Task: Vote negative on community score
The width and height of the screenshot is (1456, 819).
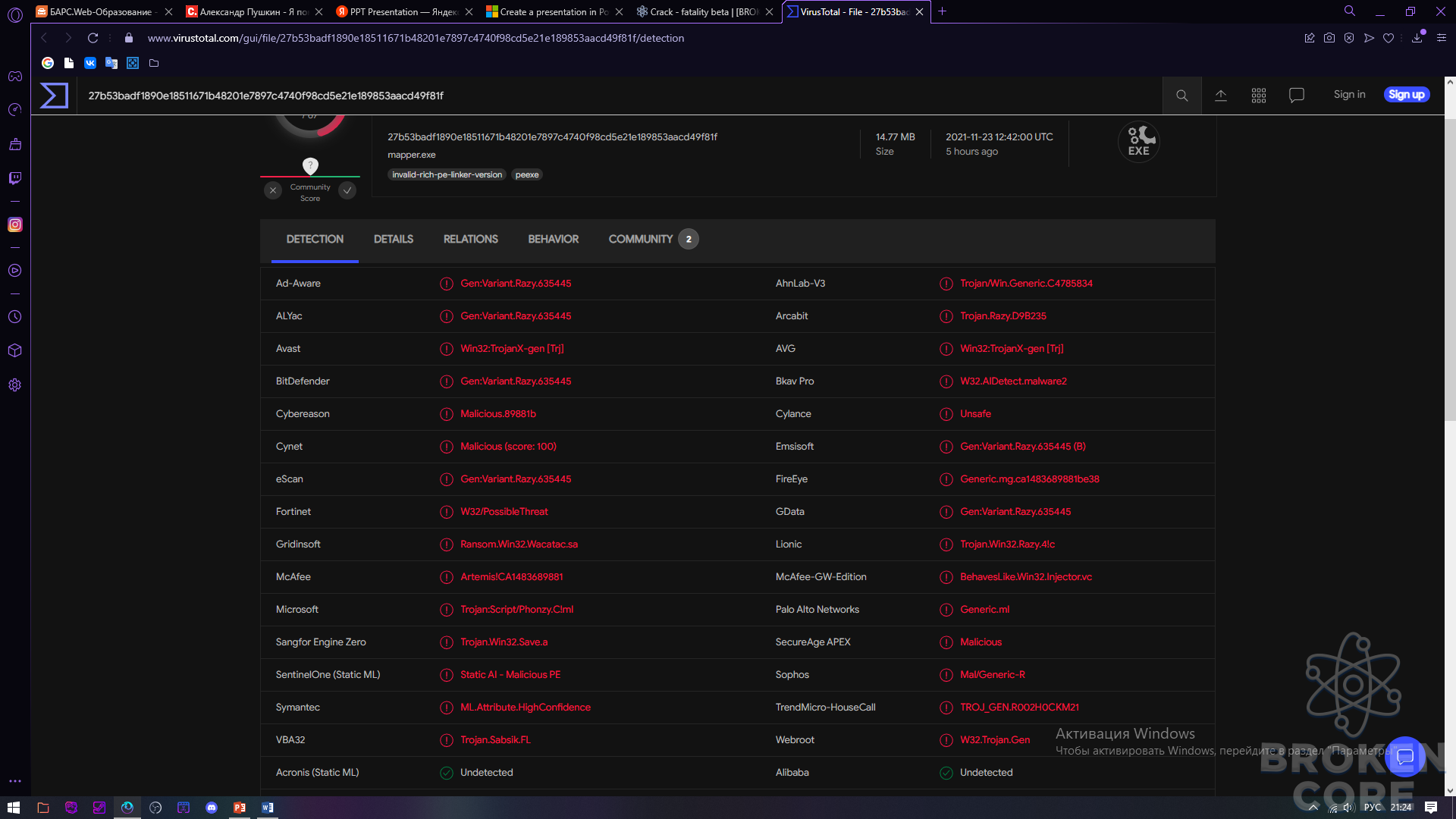Action: click(273, 190)
